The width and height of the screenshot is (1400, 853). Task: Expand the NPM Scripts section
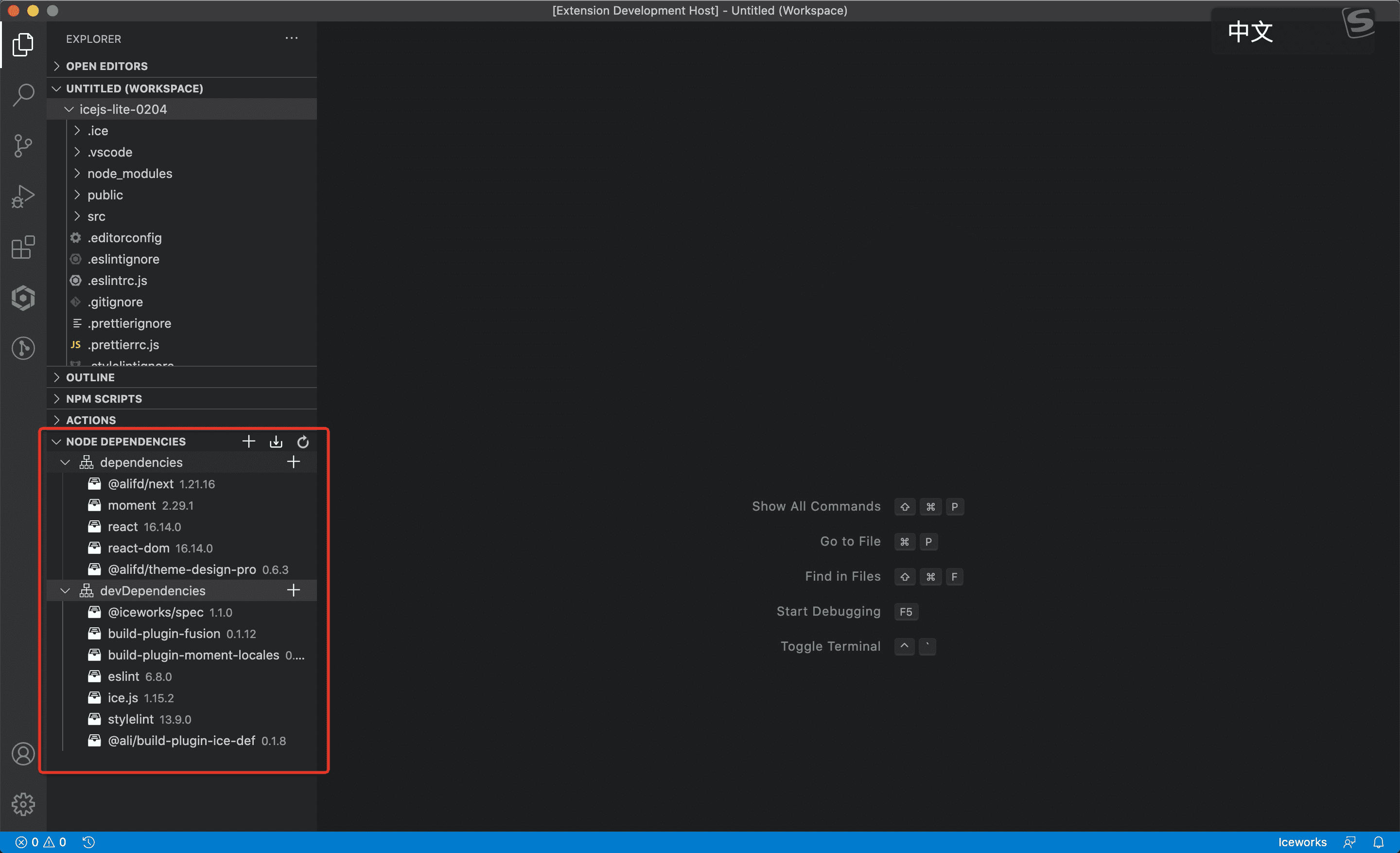click(x=182, y=399)
